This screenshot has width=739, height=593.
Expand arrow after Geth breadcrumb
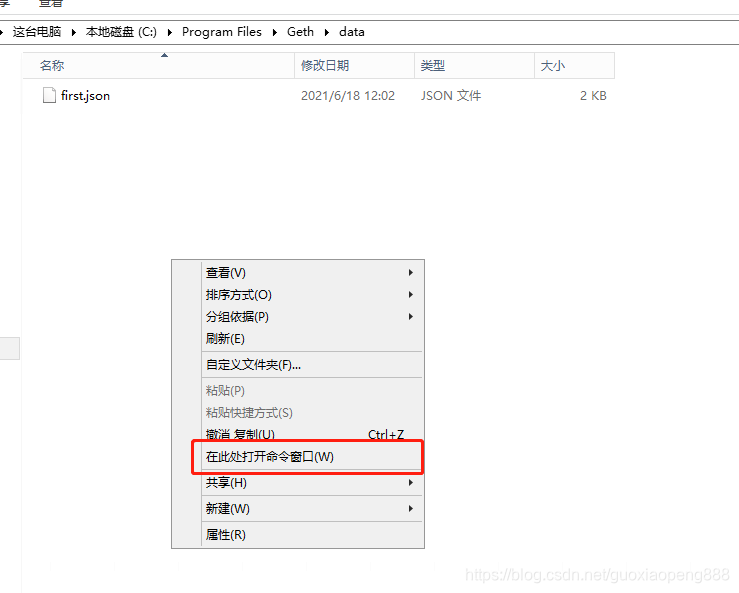[x=327, y=32]
